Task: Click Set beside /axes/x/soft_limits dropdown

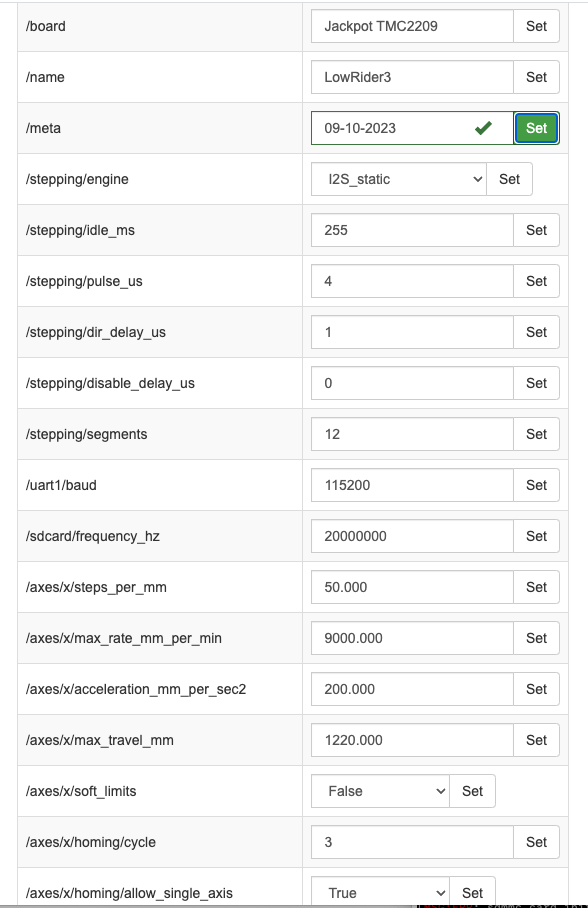Action: (x=472, y=791)
